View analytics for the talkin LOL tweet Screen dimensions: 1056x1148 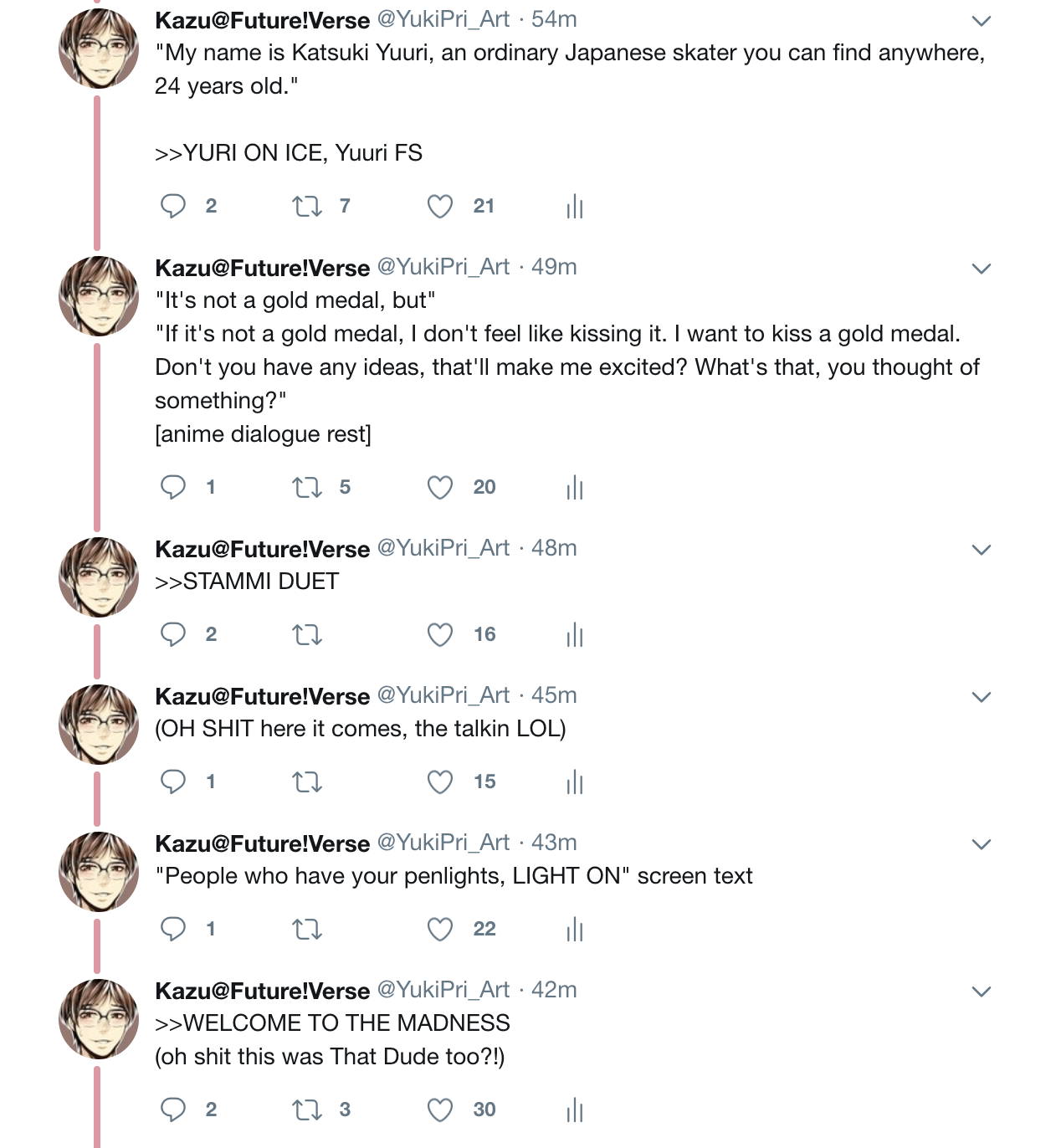point(574,782)
